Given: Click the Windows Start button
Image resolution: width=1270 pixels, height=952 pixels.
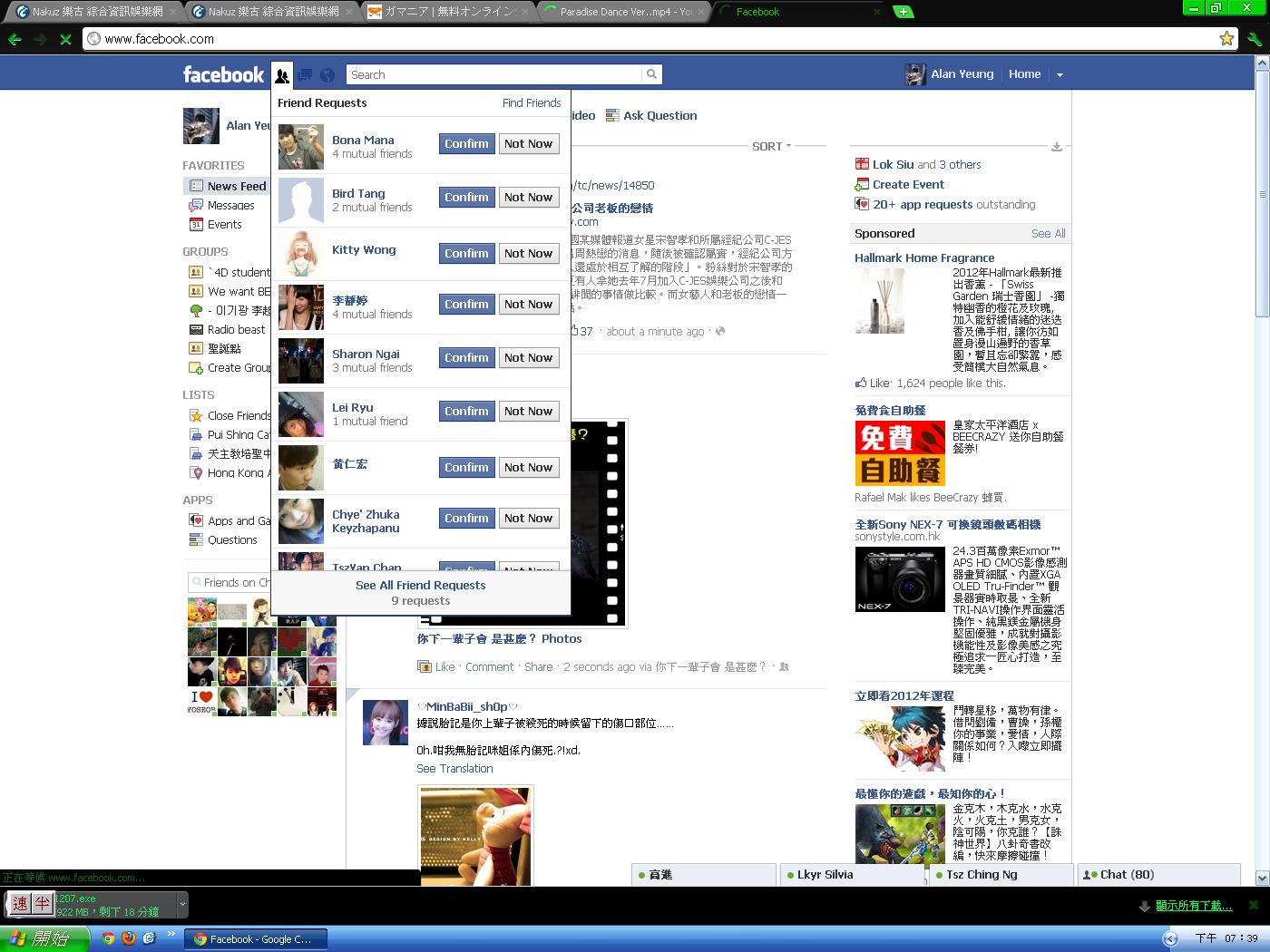Looking at the screenshot, I should 44,938.
